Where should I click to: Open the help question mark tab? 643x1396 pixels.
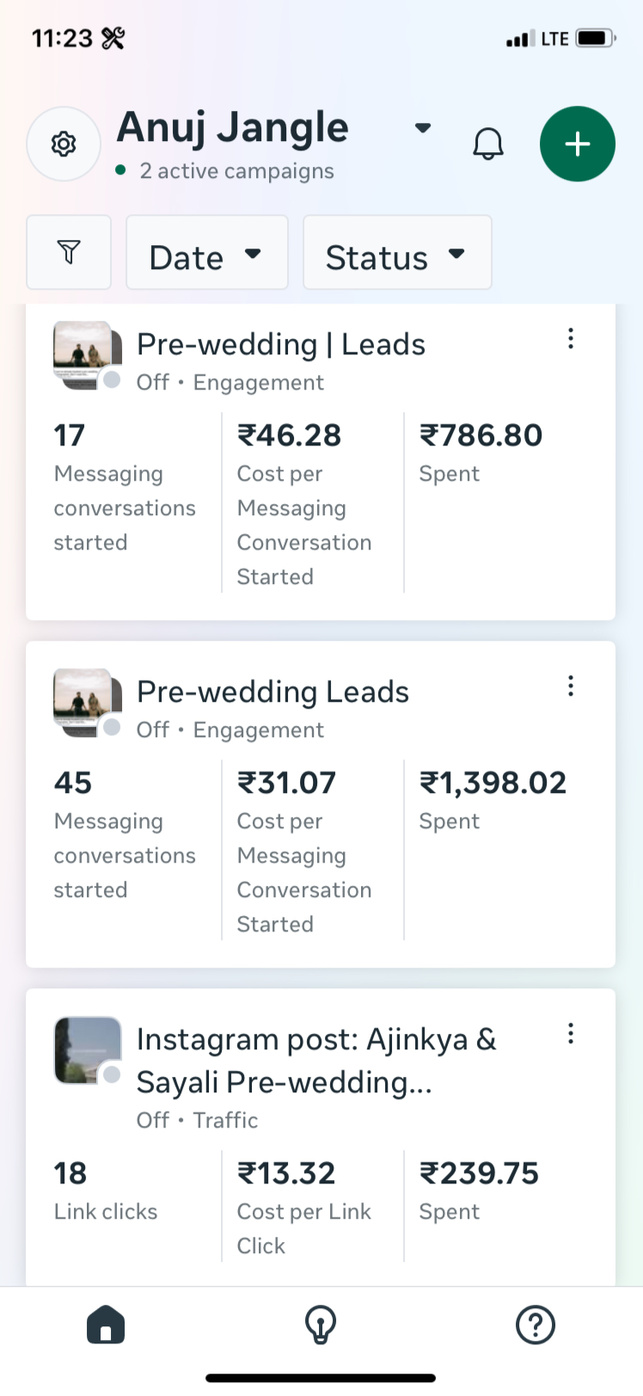(535, 1326)
